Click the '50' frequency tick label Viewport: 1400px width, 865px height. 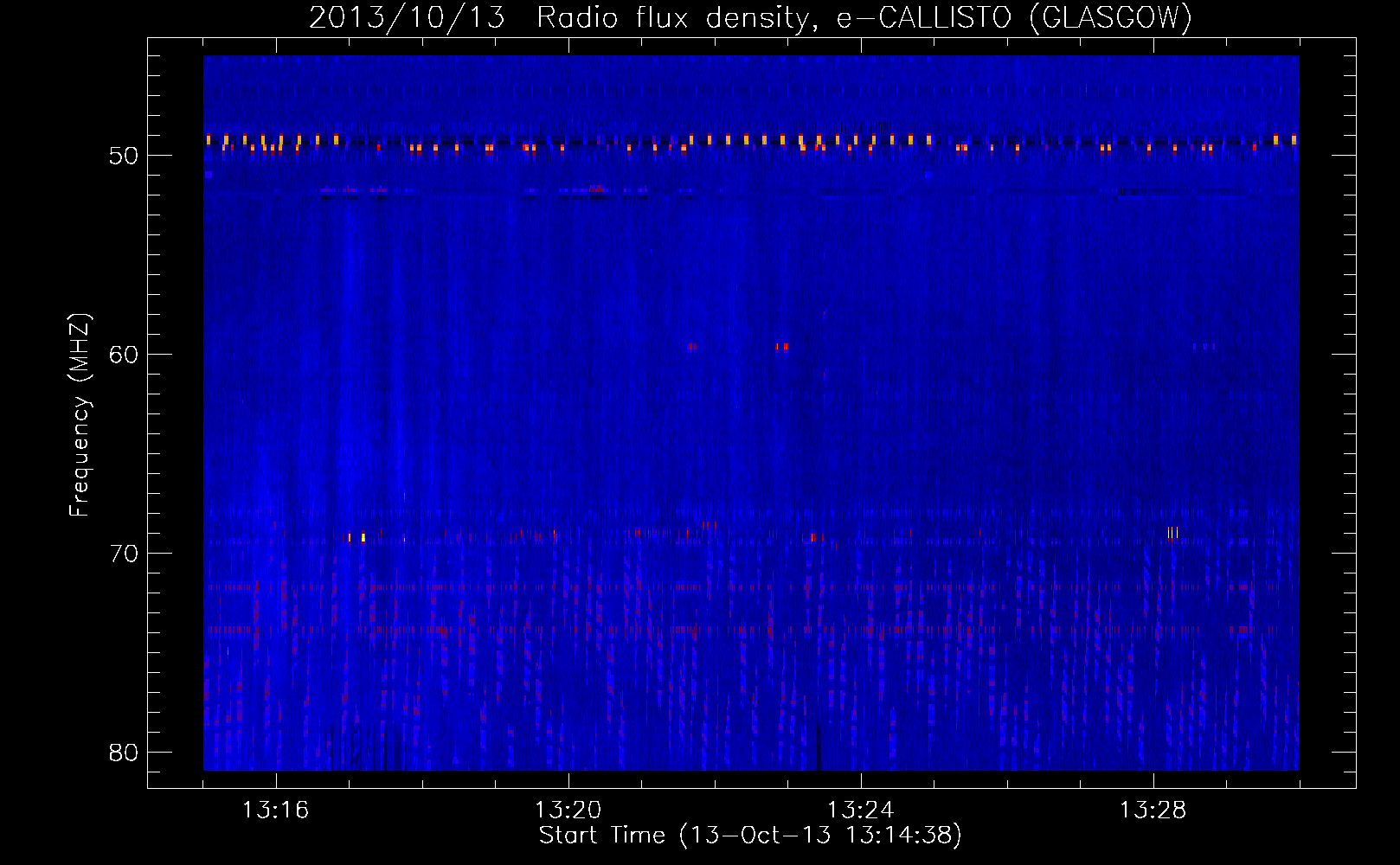(124, 156)
